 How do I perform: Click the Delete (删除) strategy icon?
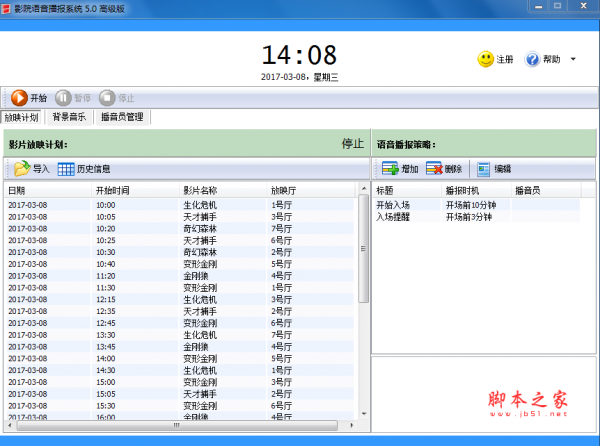434,169
